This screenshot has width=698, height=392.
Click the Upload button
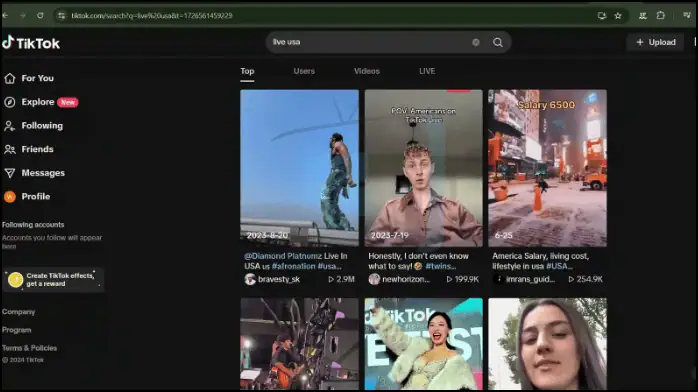pos(656,42)
